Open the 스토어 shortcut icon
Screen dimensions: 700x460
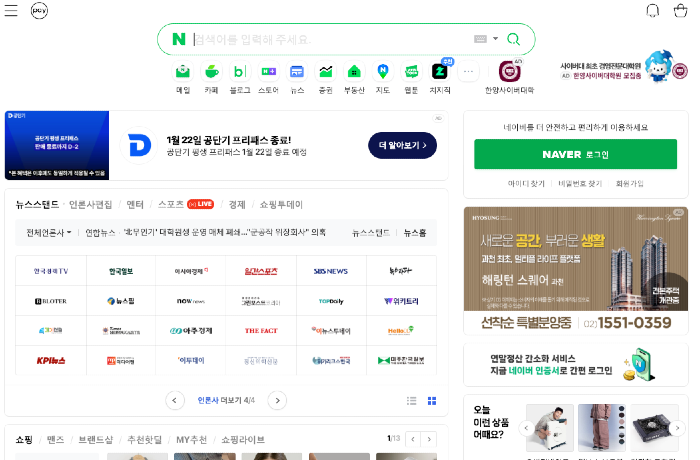(x=268, y=71)
